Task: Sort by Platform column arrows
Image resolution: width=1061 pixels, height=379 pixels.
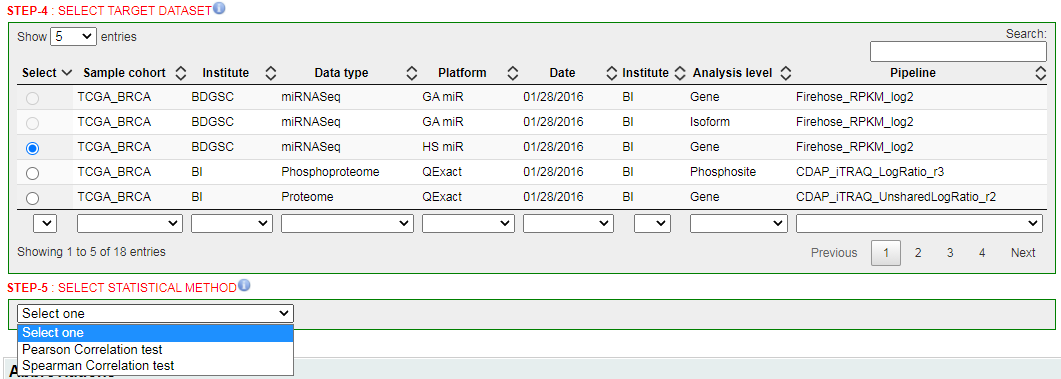Action: [513, 73]
